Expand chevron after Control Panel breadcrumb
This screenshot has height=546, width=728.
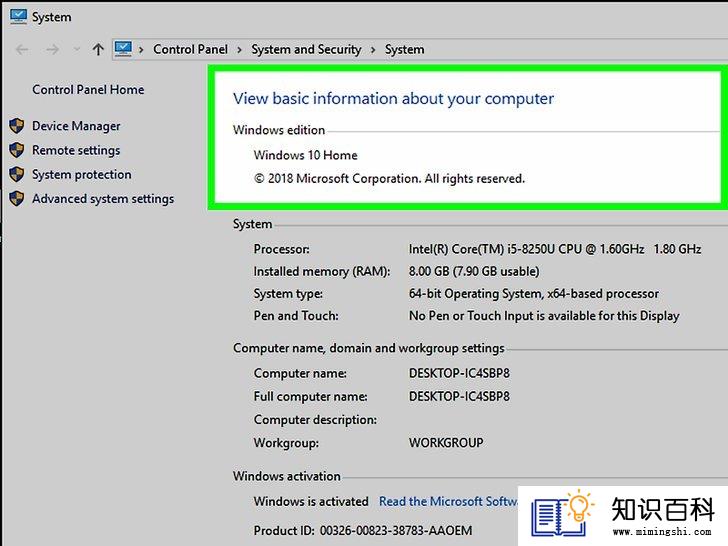point(240,50)
